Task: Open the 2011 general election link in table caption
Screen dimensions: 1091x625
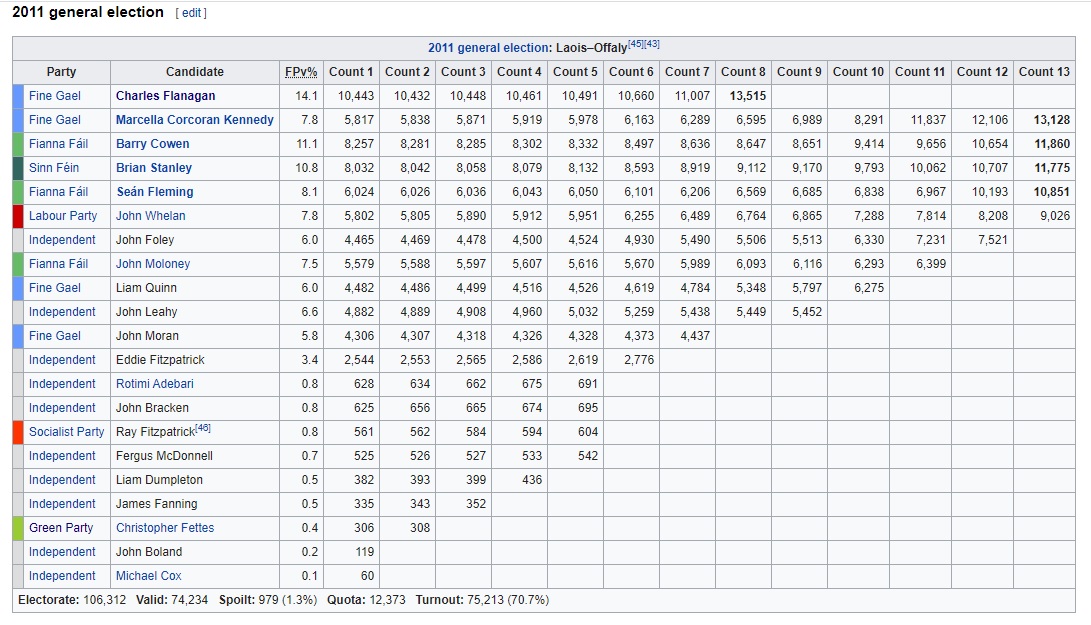Action: click(x=488, y=47)
